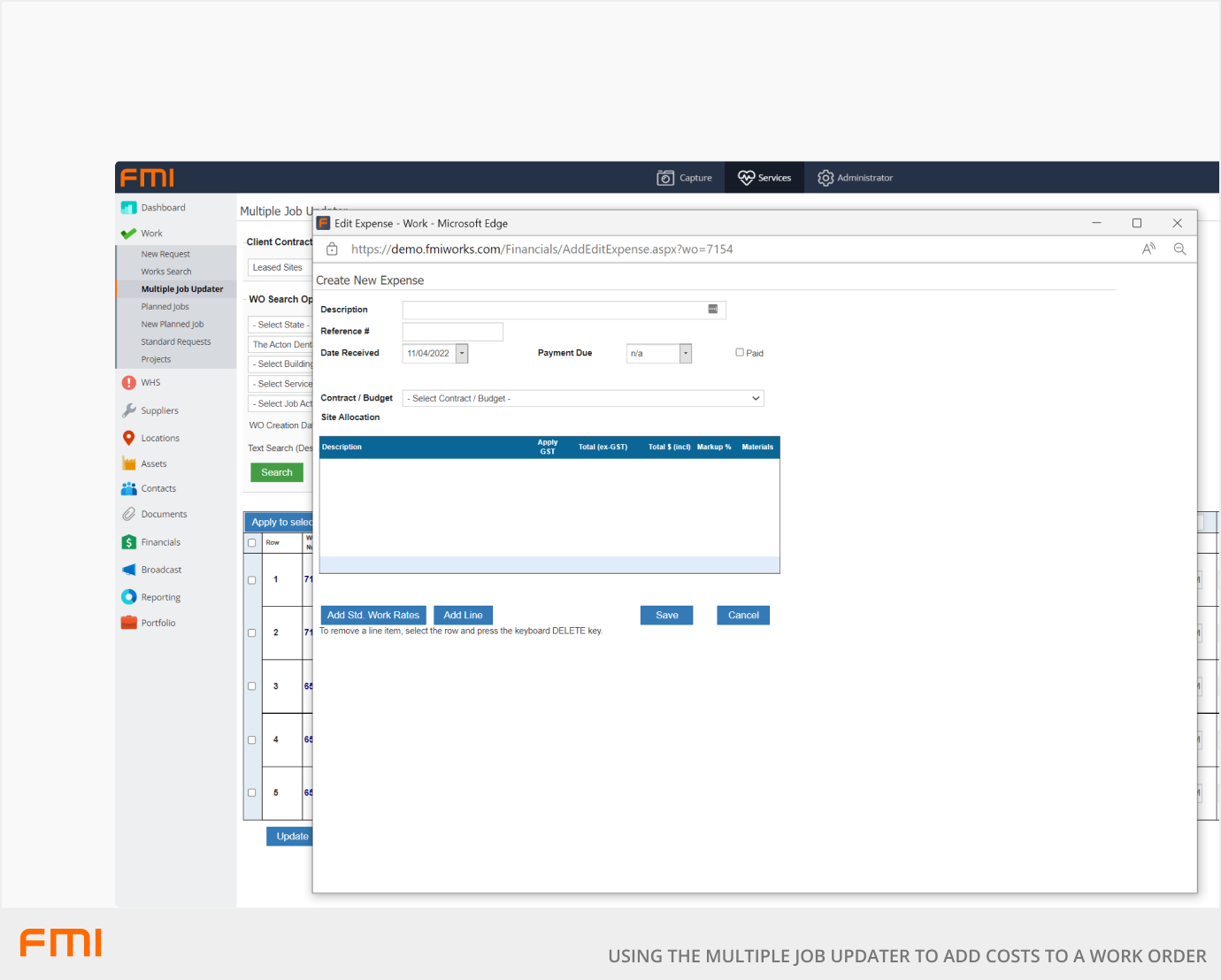Click the Read aloud icon in address bar

pyautogui.click(x=1148, y=249)
